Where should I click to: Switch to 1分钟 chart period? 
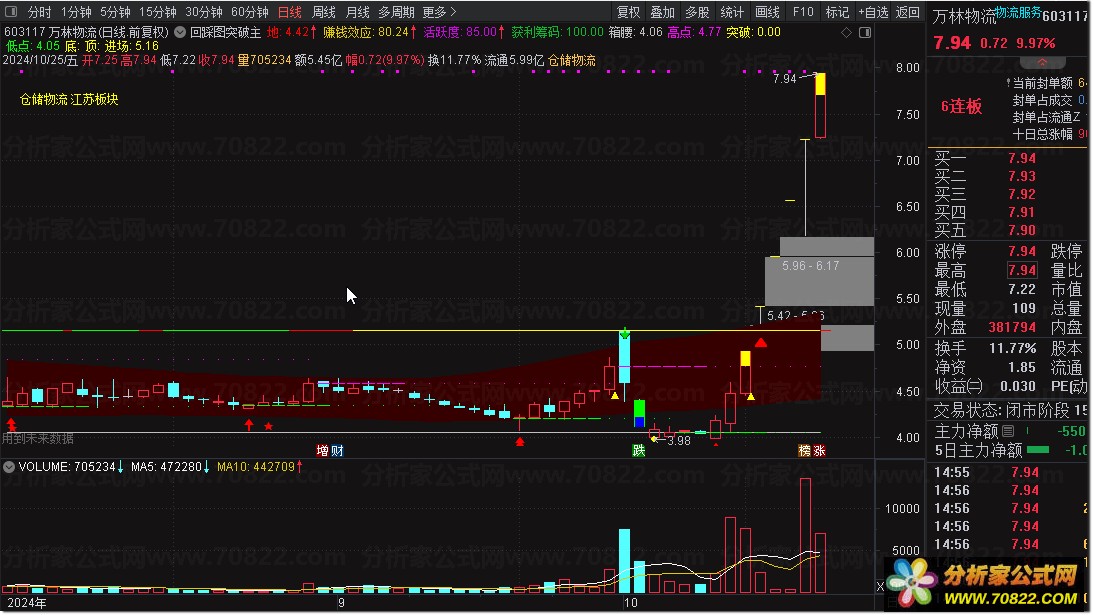(x=76, y=12)
